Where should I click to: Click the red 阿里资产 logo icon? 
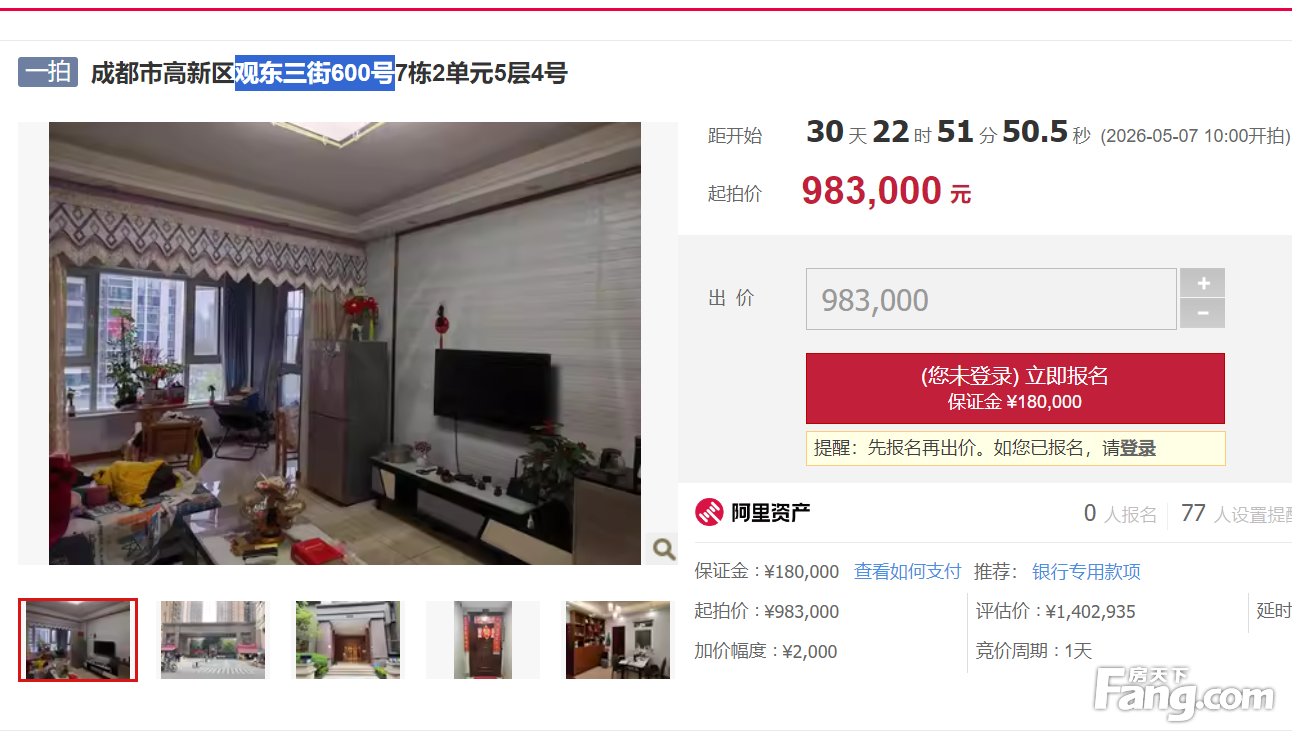(709, 513)
